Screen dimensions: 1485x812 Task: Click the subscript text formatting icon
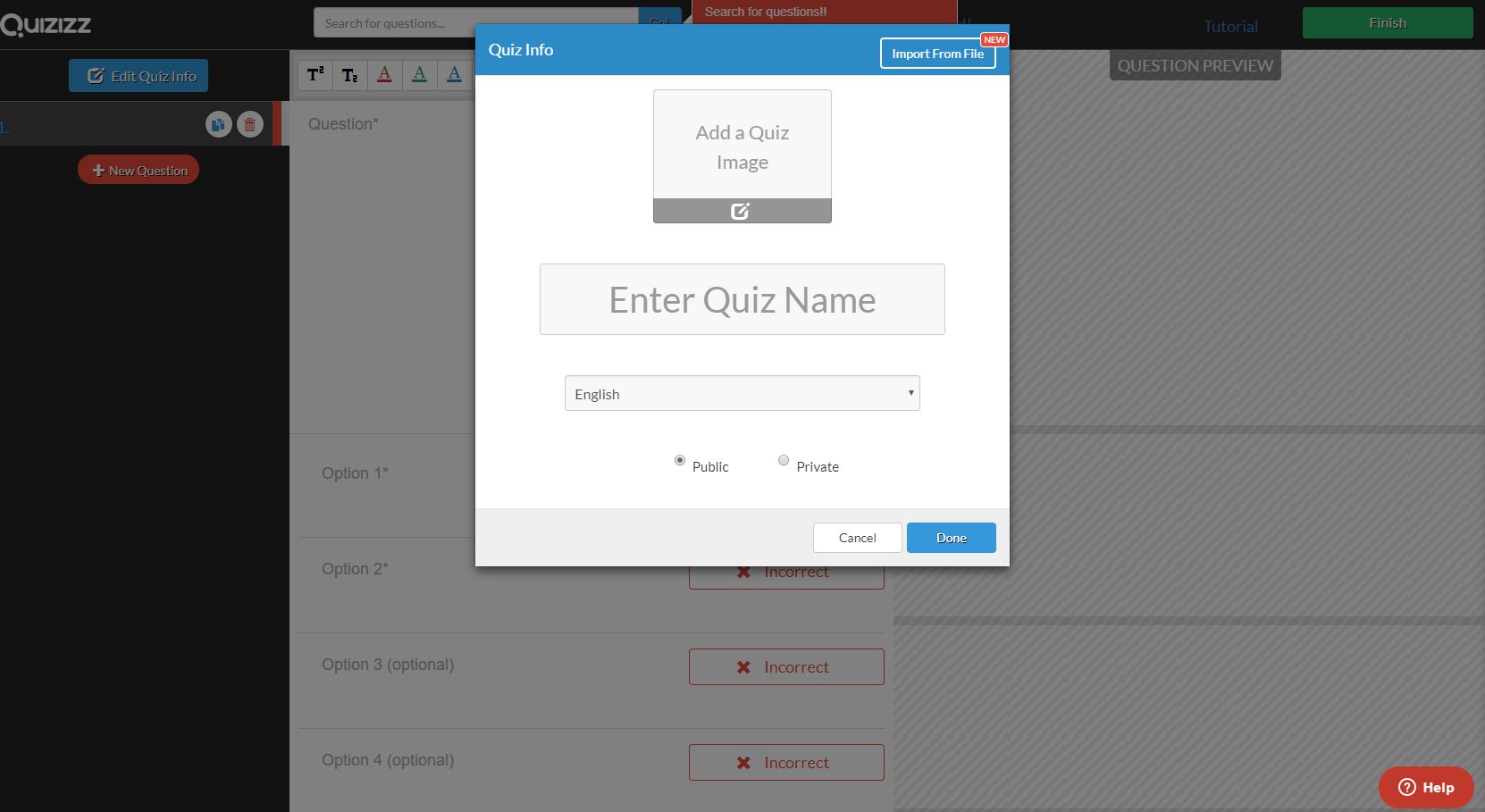coord(349,75)
